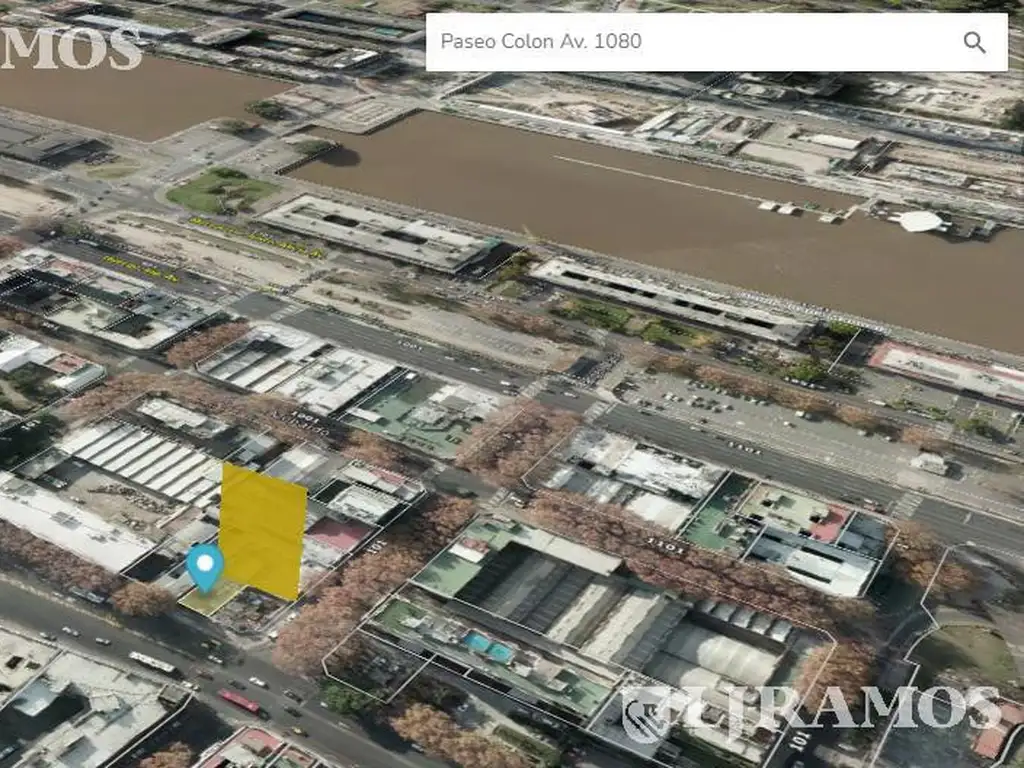The image size is (1024, 768).
Task: Focus the Paseo Colon Av. 1080 address field
Action: [x=690, y=42]
